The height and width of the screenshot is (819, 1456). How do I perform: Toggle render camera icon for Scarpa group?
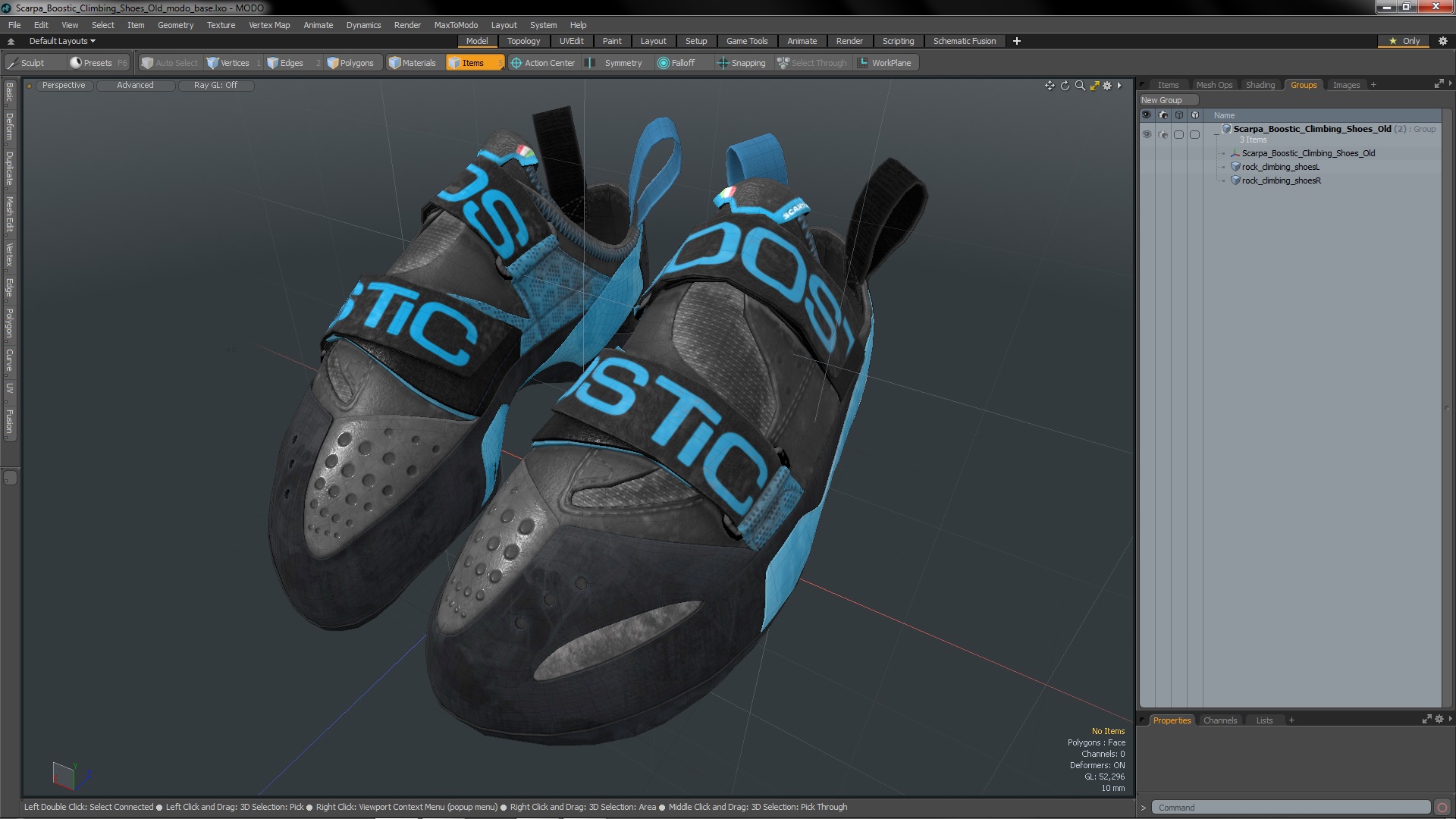click(1163, 134)
